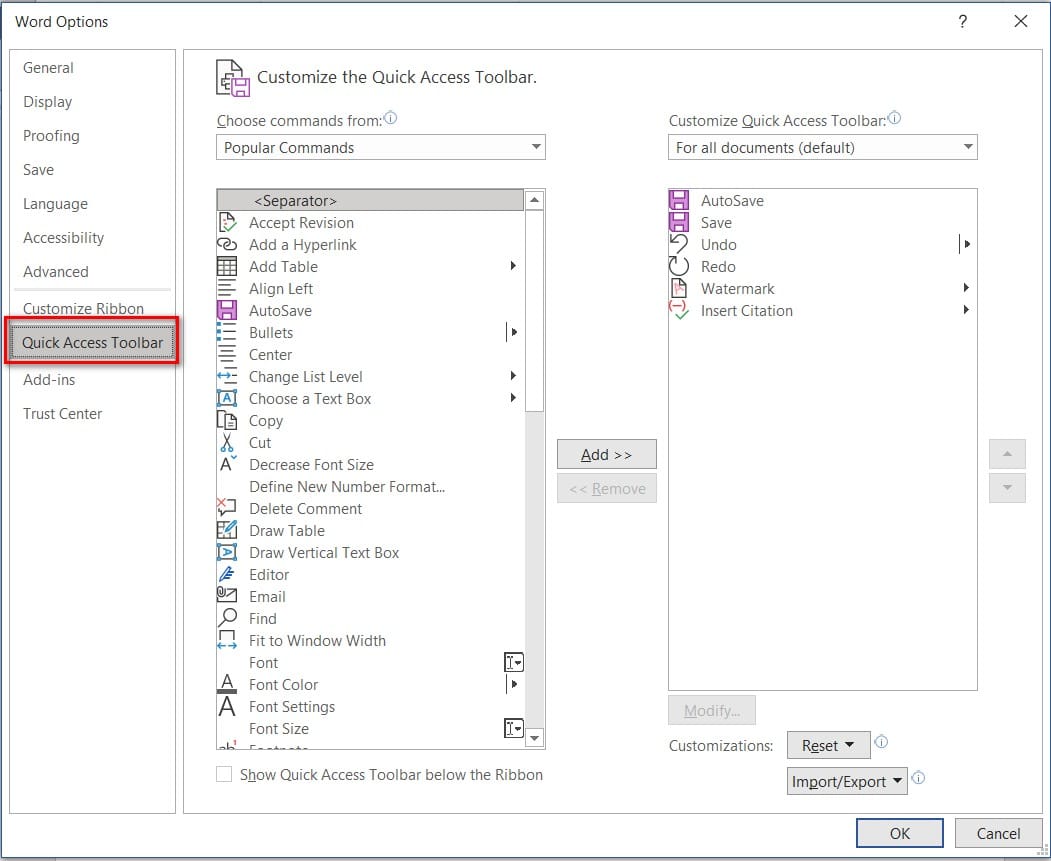Open the Reset customizations dropdown

(828, 745)
